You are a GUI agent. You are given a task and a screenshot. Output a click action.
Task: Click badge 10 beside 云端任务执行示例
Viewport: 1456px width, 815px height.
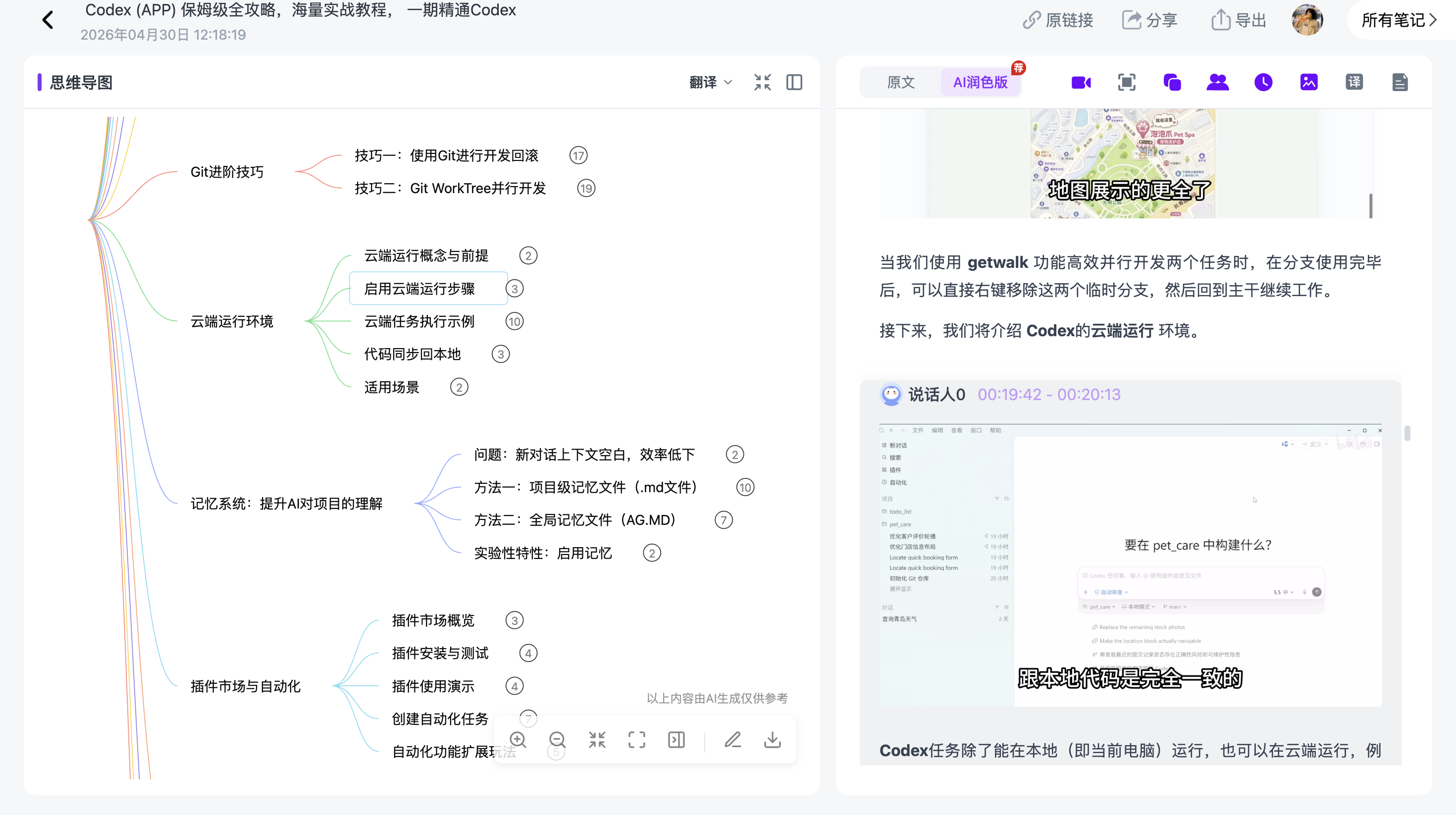515,321
